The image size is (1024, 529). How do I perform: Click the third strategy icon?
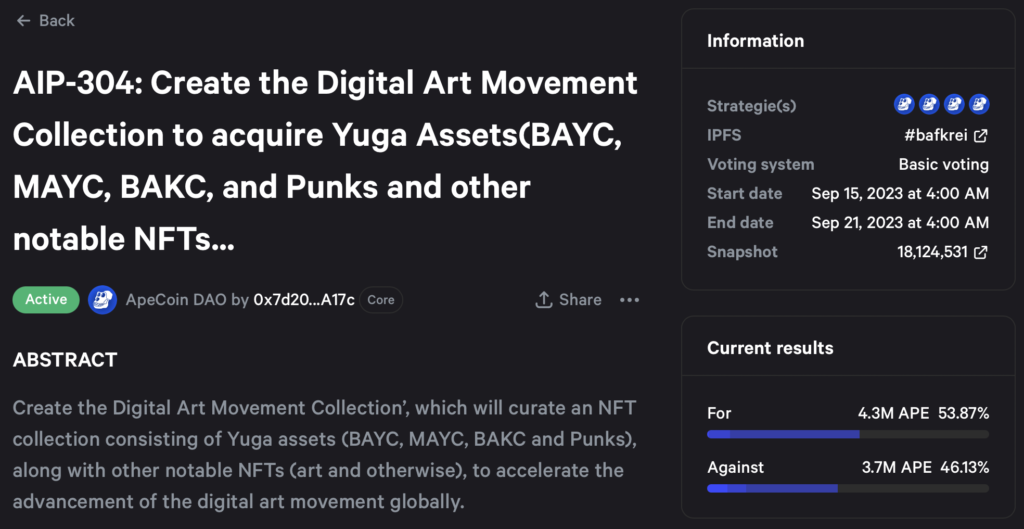point(954,104)
